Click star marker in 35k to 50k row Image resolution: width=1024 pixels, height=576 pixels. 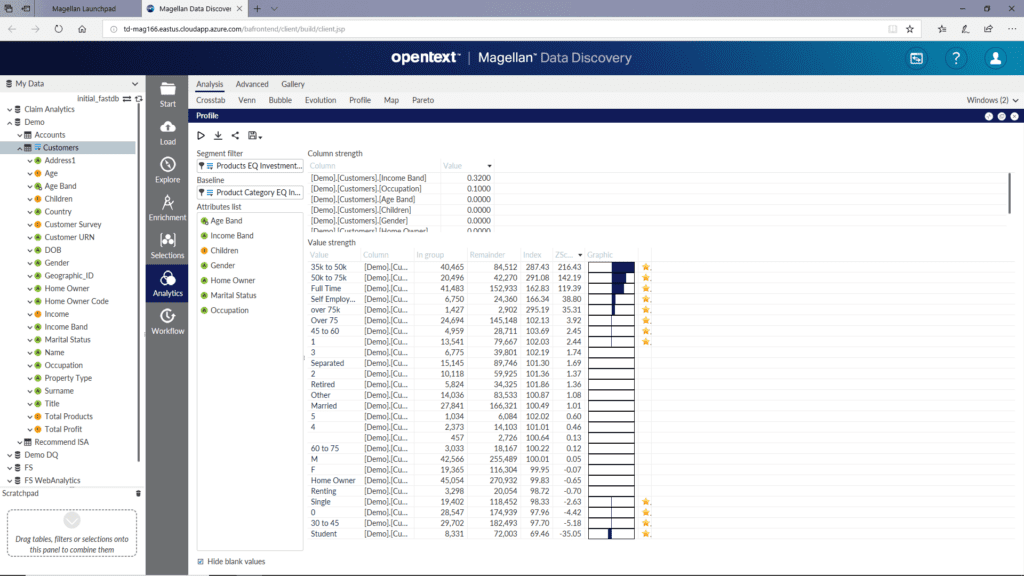(646, 267)
